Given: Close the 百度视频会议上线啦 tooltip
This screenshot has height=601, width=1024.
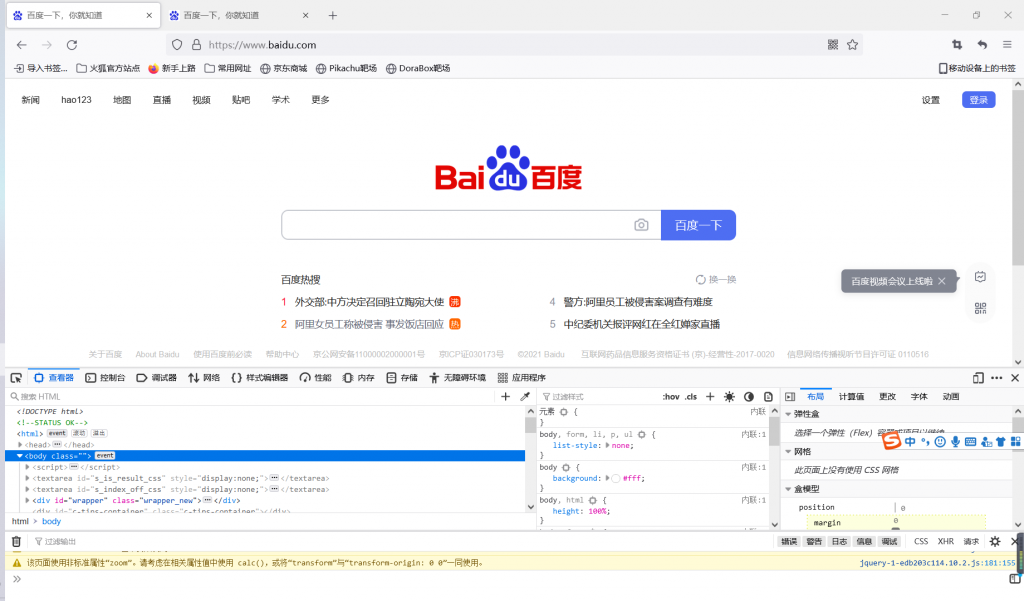Looking at the screenshot, I should tap(941, 281).
